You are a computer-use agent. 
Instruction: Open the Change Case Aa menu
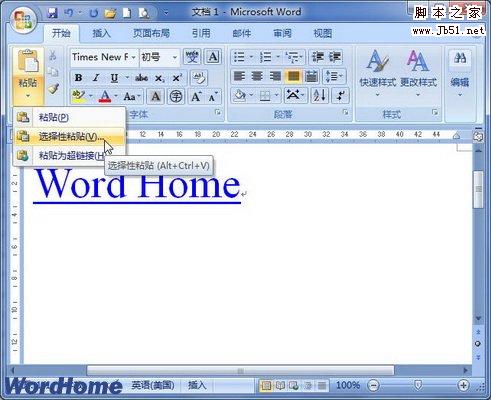[x=131, y=97]
